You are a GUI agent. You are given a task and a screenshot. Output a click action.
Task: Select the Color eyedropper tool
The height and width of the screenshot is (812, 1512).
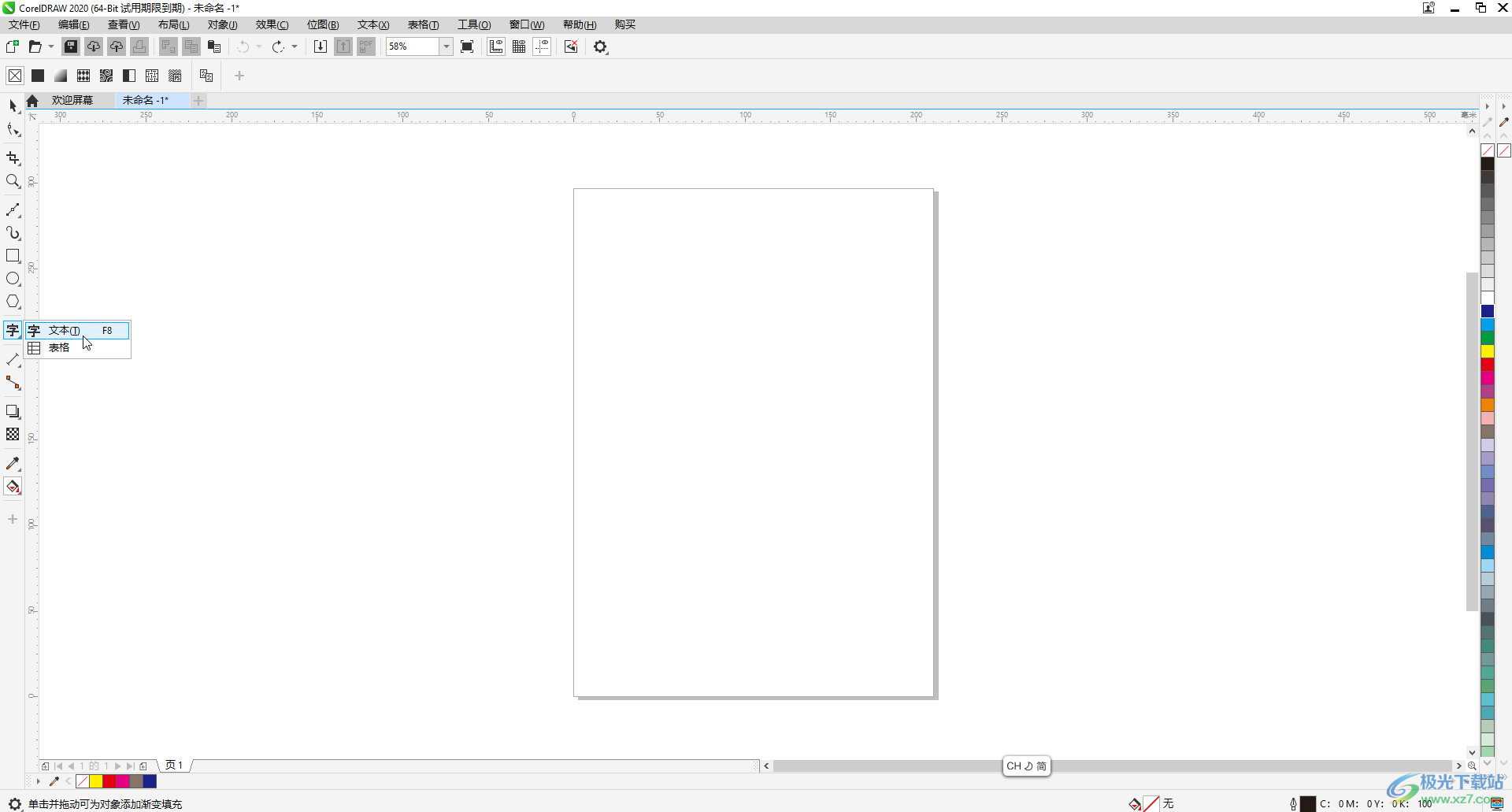pyautogui.click(x=13, y=463)
